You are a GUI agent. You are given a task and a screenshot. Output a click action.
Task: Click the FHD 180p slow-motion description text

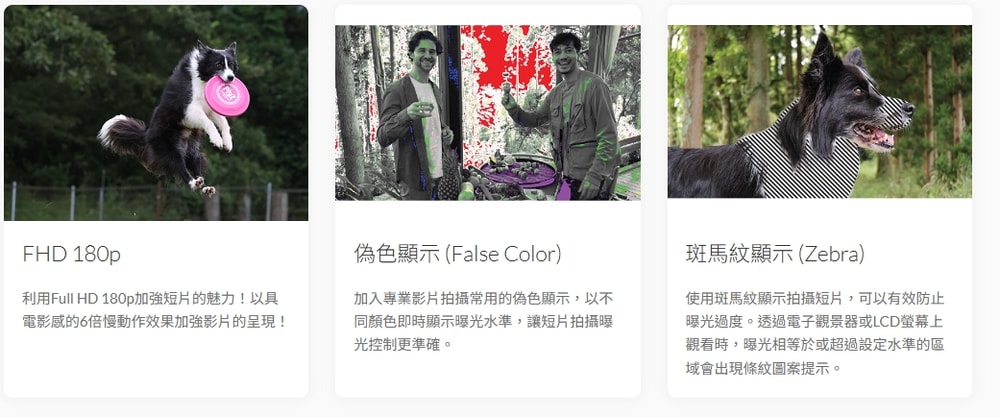coord(155,310)
